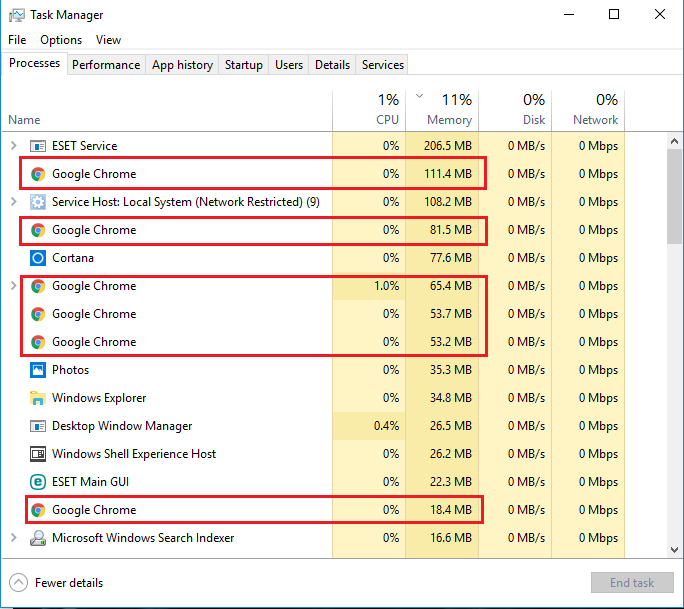Click the Photos app icon
The width and height of the screenshot is (684, 609).
click(x=38, y=370)
